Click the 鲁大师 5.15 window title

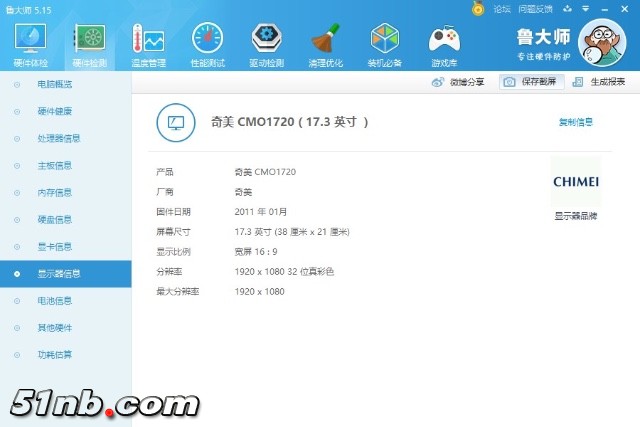(x=29, y=10)
